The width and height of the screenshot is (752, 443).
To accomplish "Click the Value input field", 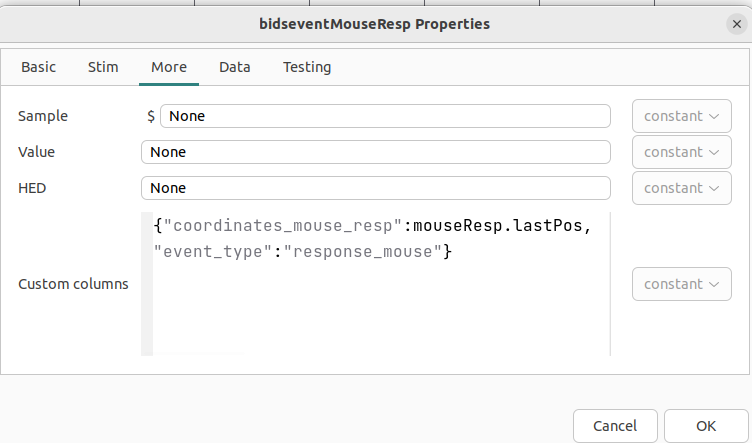I will (x=376, y=152).
